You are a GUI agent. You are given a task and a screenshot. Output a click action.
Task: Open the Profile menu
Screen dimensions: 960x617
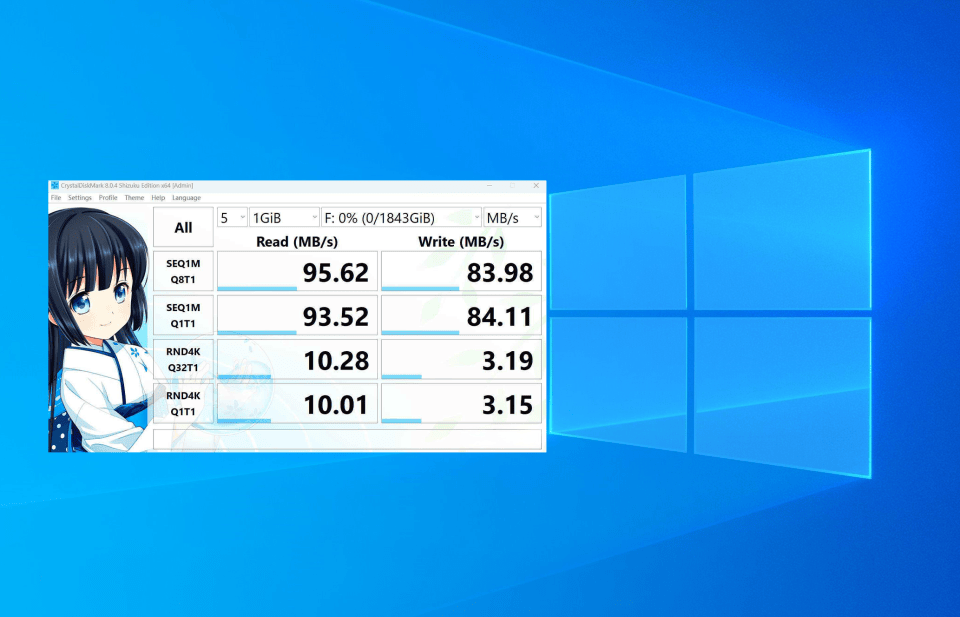pyautogui.click(x=108, y=198)
